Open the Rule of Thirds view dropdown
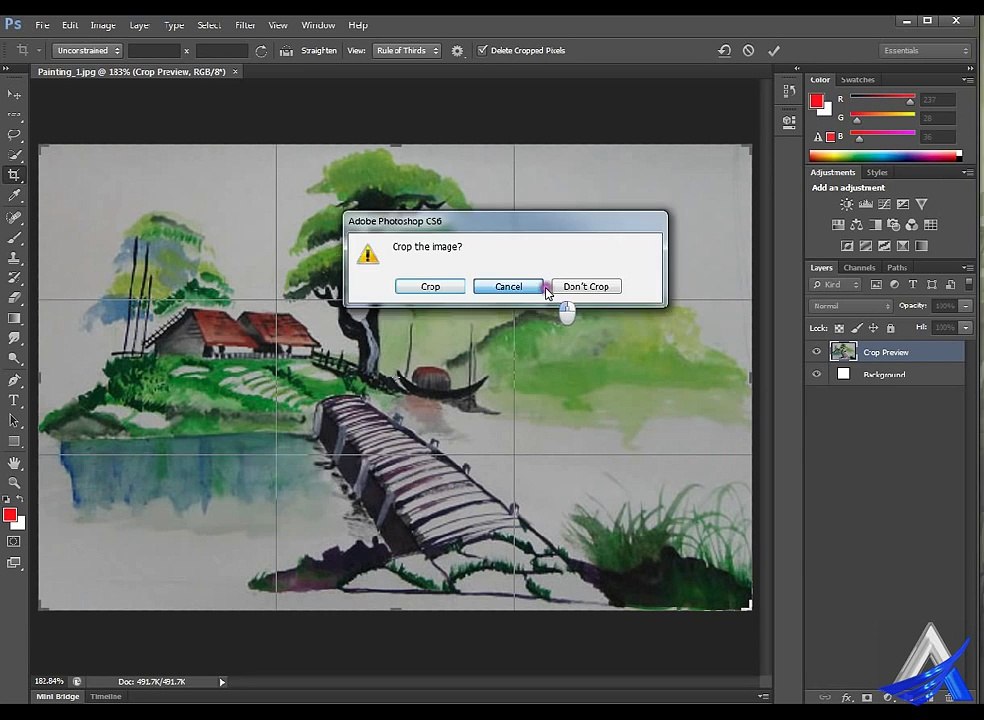984x720 pixels. 407,51
